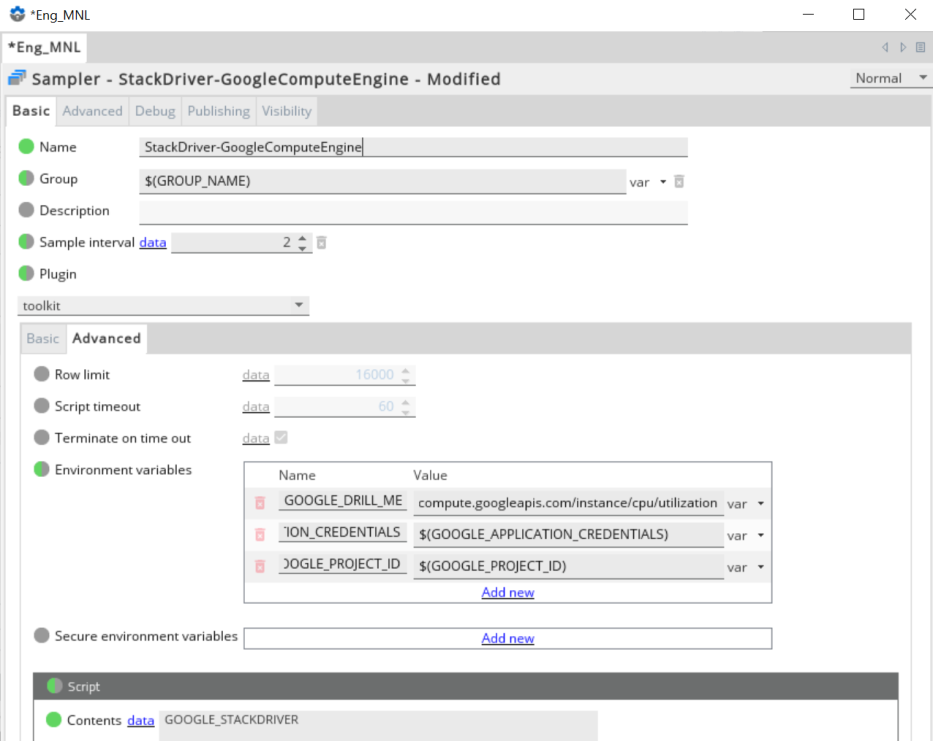Image resolution: width=933 pixels, height=741 pixels.
Task: Select plugin Advanced sub-tab
Action: (107, 338)
